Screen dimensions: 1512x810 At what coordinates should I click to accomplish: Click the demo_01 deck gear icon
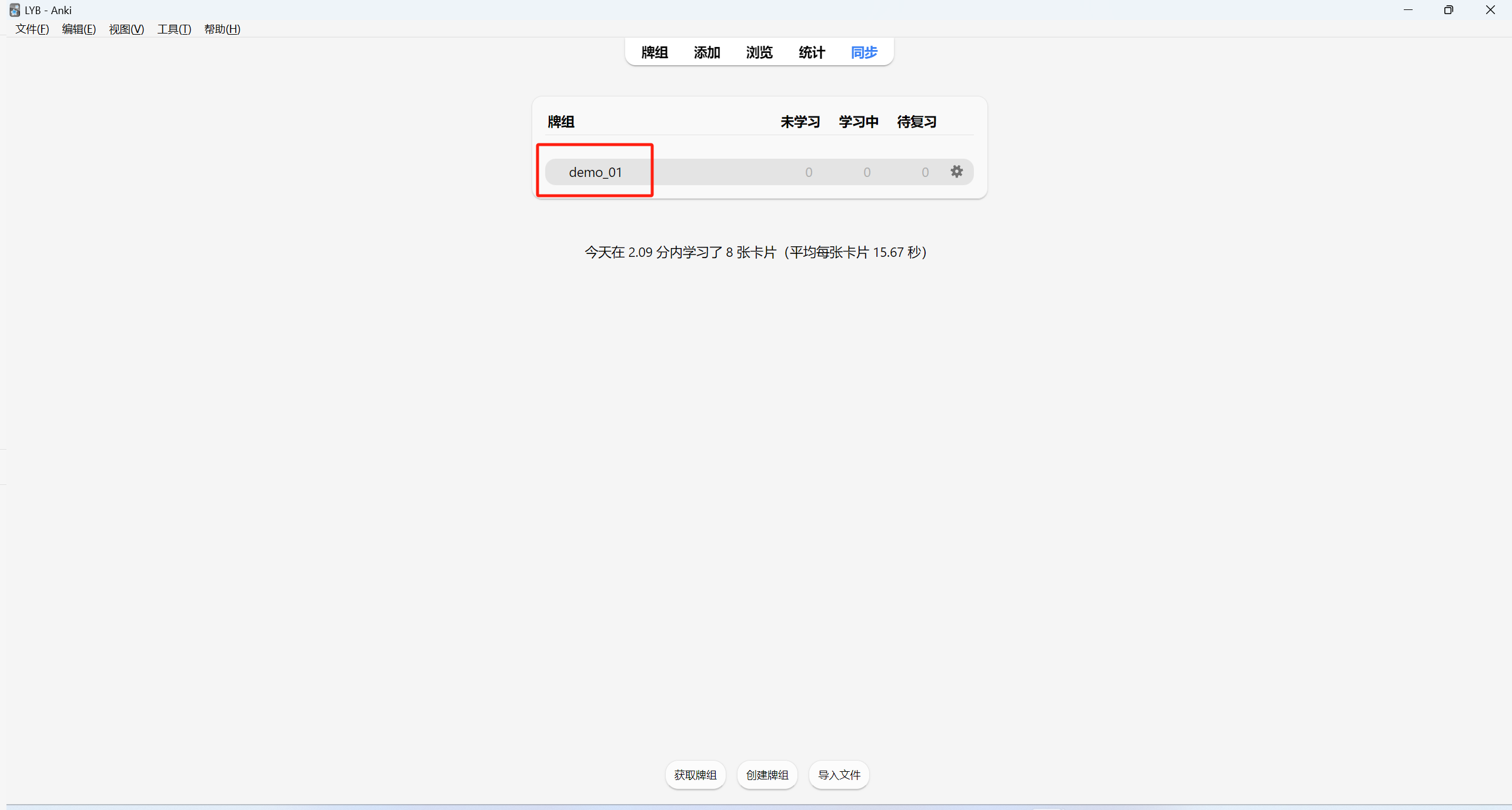coord(956,172)
